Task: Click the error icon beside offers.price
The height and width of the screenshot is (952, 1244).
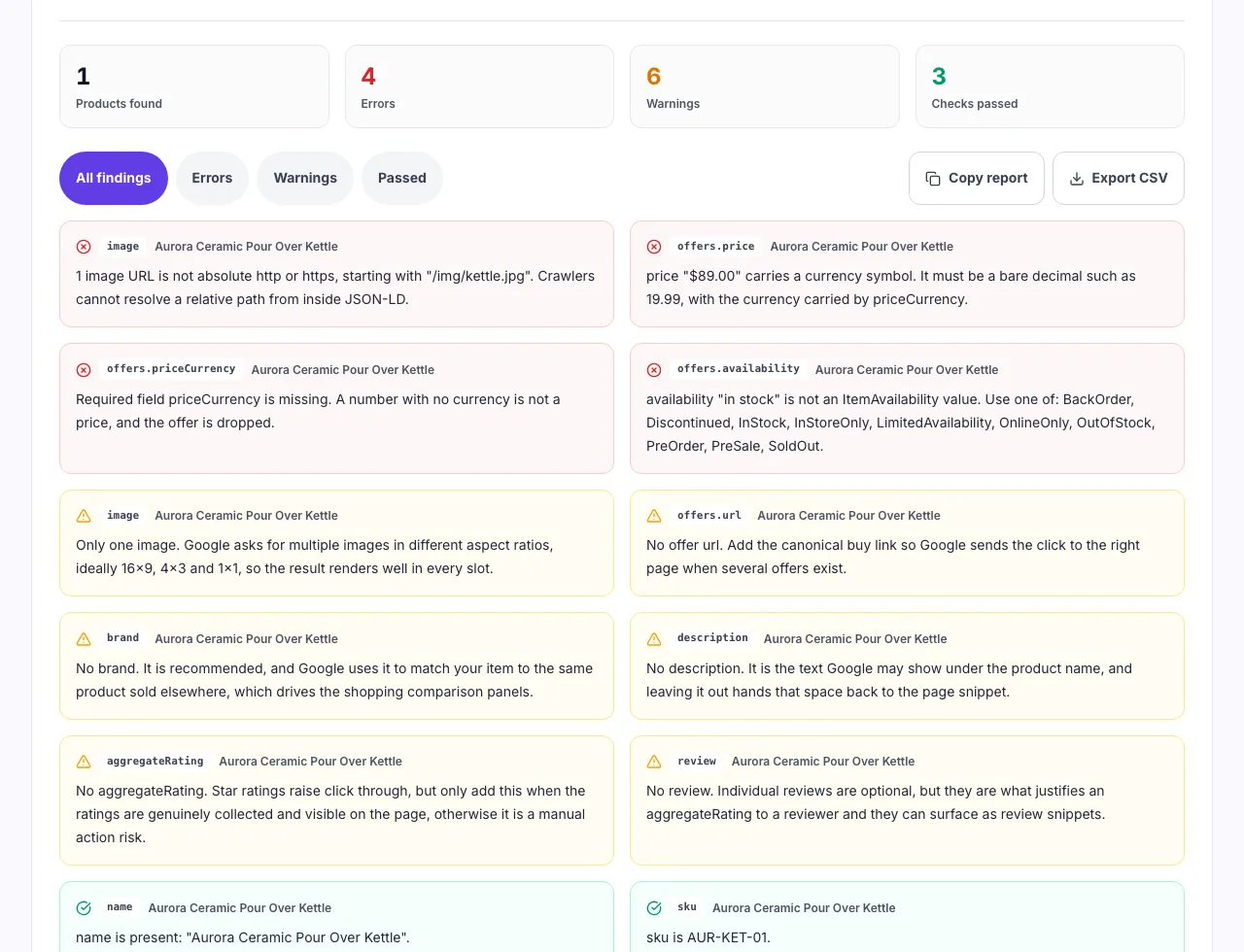Action: 654,247
